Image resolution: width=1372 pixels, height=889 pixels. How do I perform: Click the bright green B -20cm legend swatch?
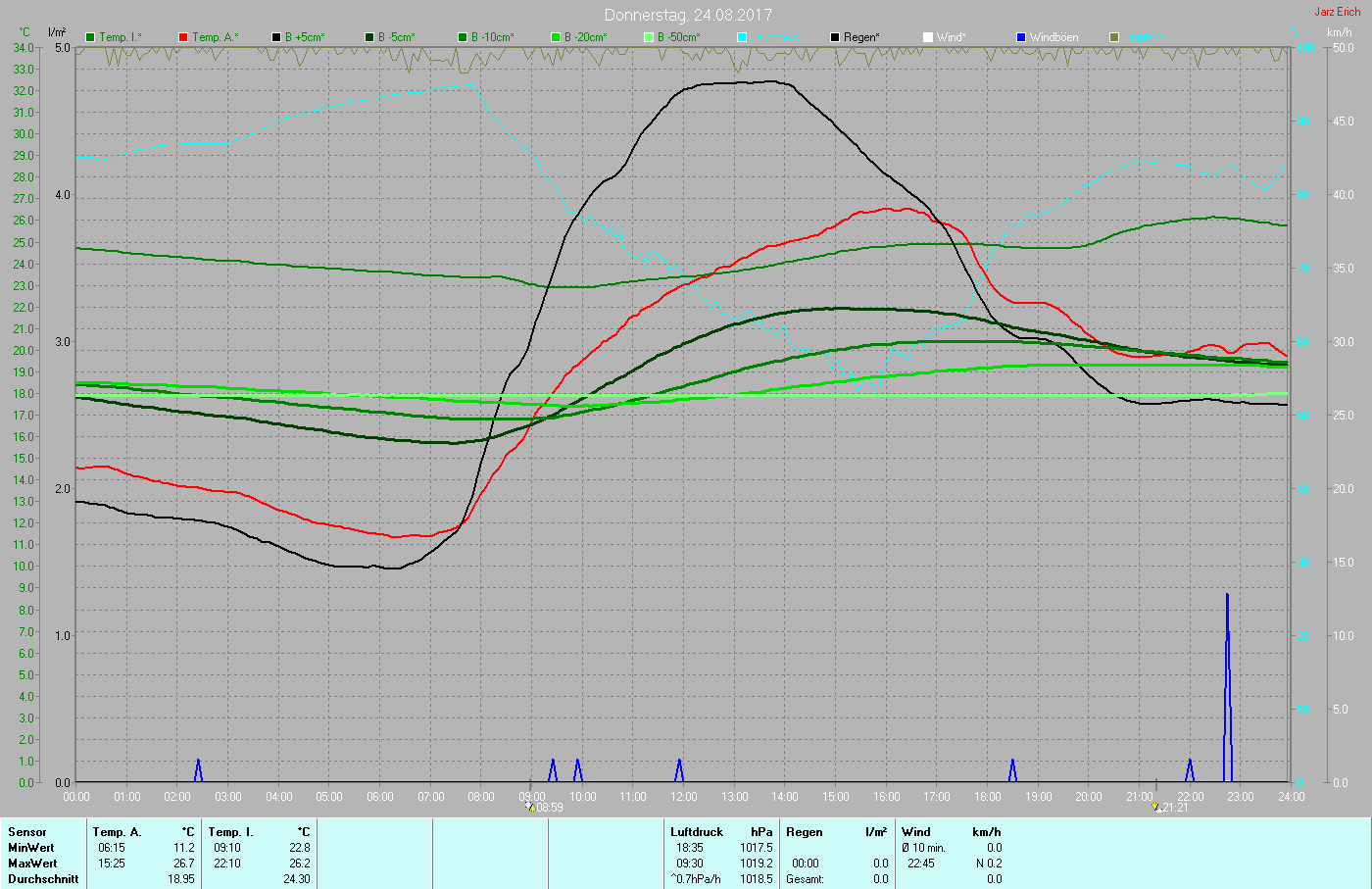(x=556, y=37)
